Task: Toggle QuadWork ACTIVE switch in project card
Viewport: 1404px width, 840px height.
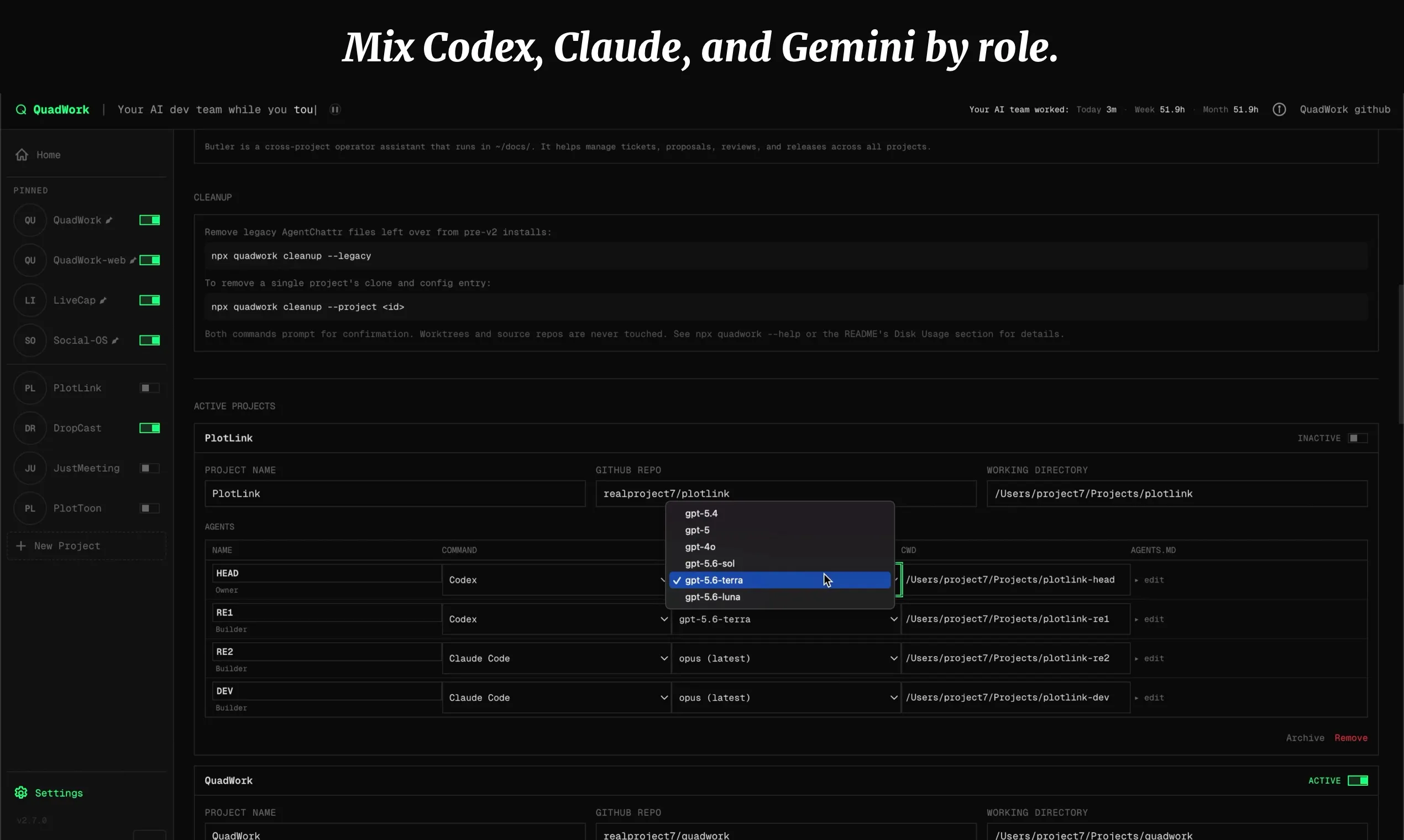Action: click(x=1358, y=780)
